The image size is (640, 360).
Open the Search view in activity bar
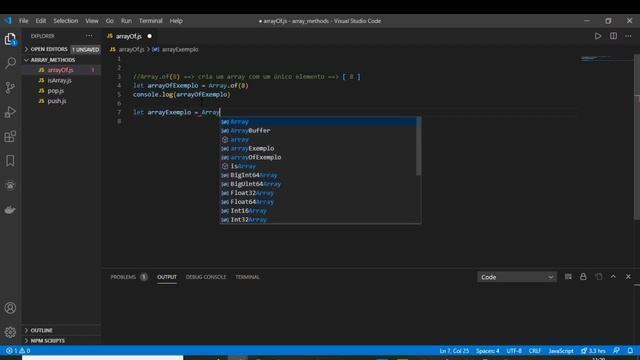10,63
